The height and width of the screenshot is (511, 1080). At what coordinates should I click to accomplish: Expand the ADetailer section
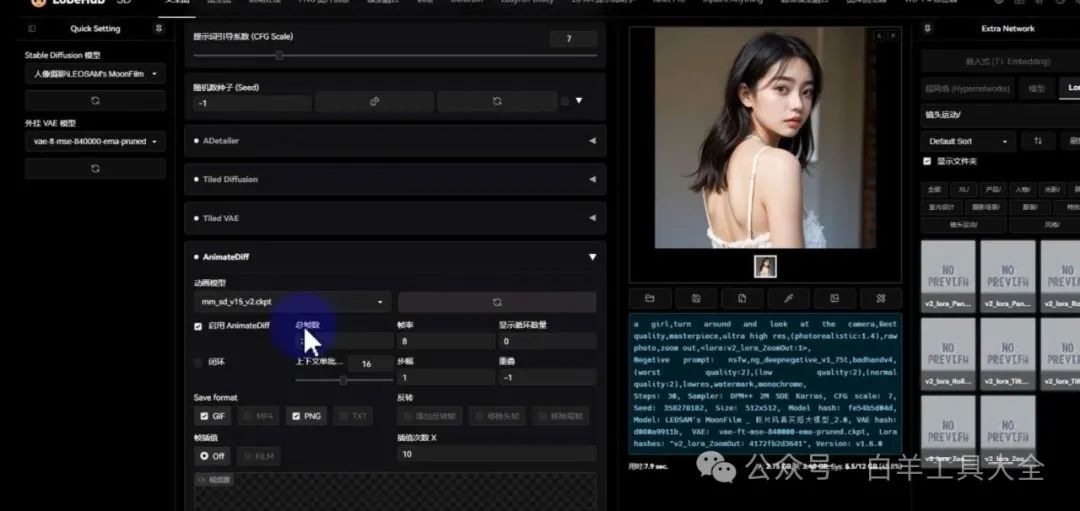395,140
